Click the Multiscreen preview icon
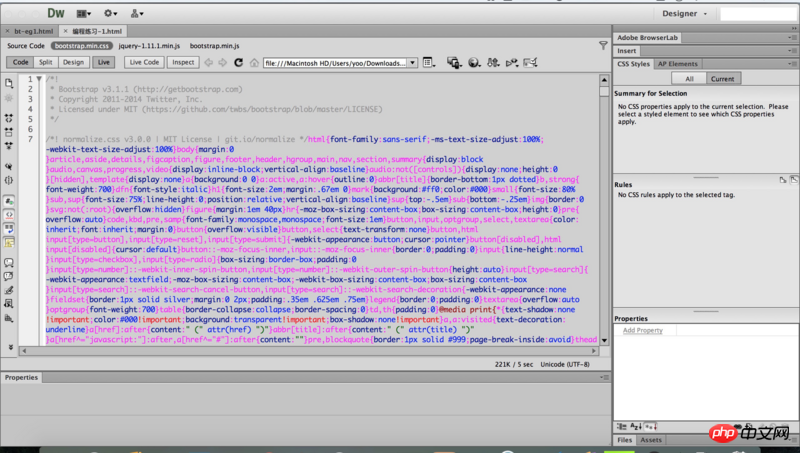 454,63
